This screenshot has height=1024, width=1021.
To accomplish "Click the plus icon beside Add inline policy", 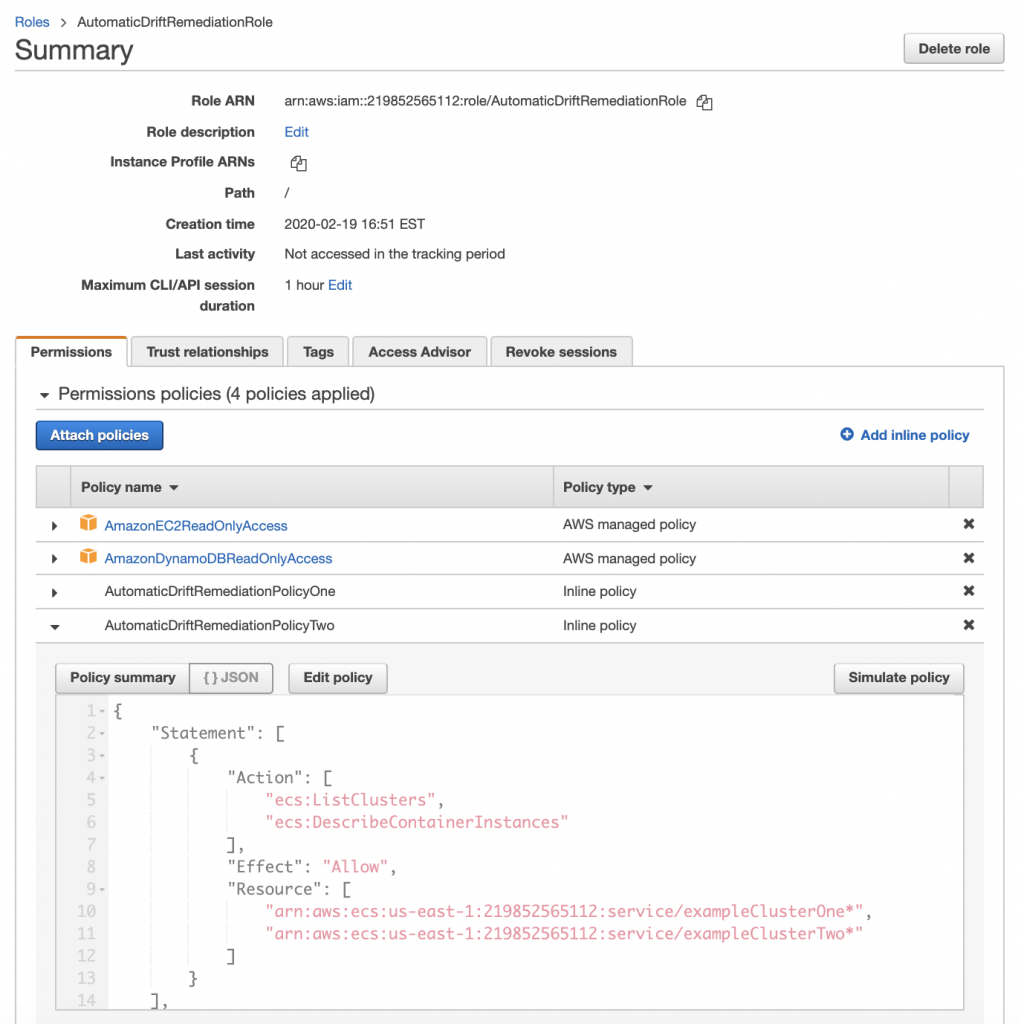I will point(847,434).
